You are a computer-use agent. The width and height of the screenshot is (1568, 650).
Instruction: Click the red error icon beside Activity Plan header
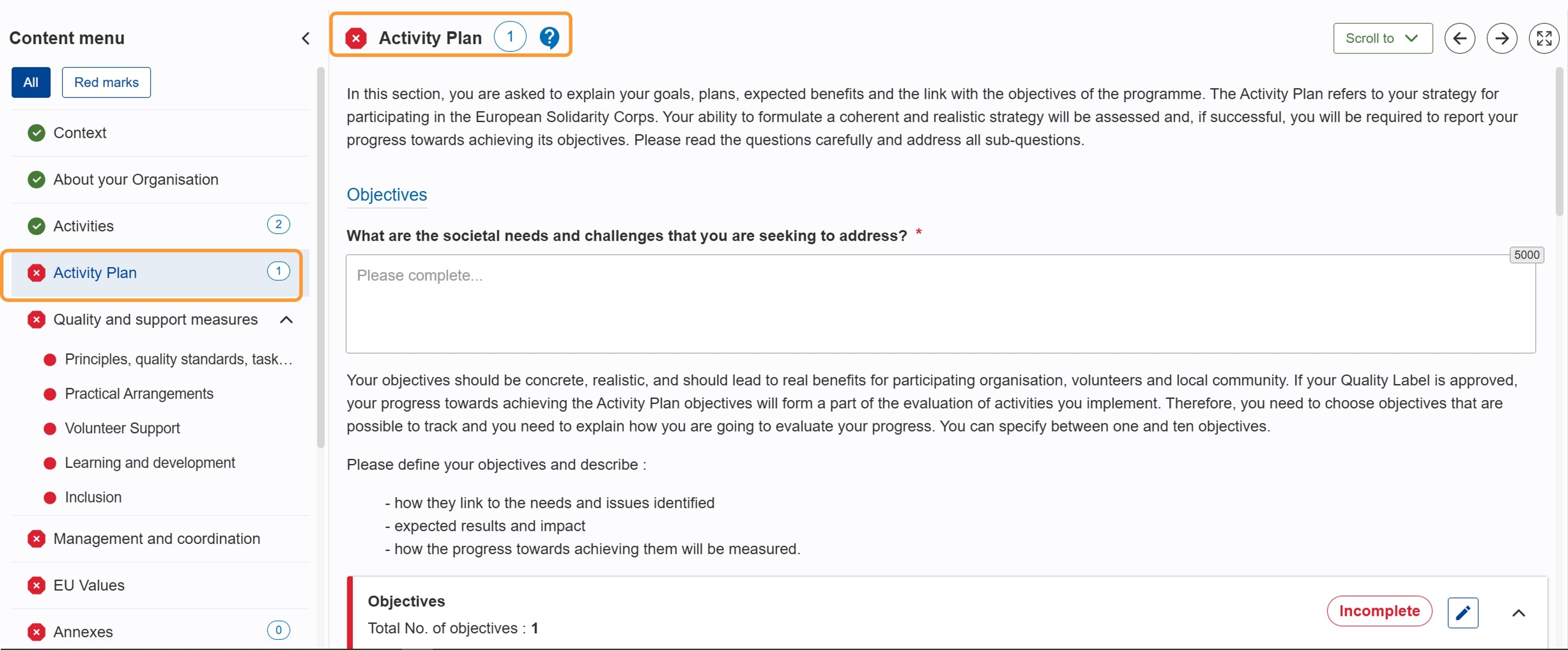point(355,38)
